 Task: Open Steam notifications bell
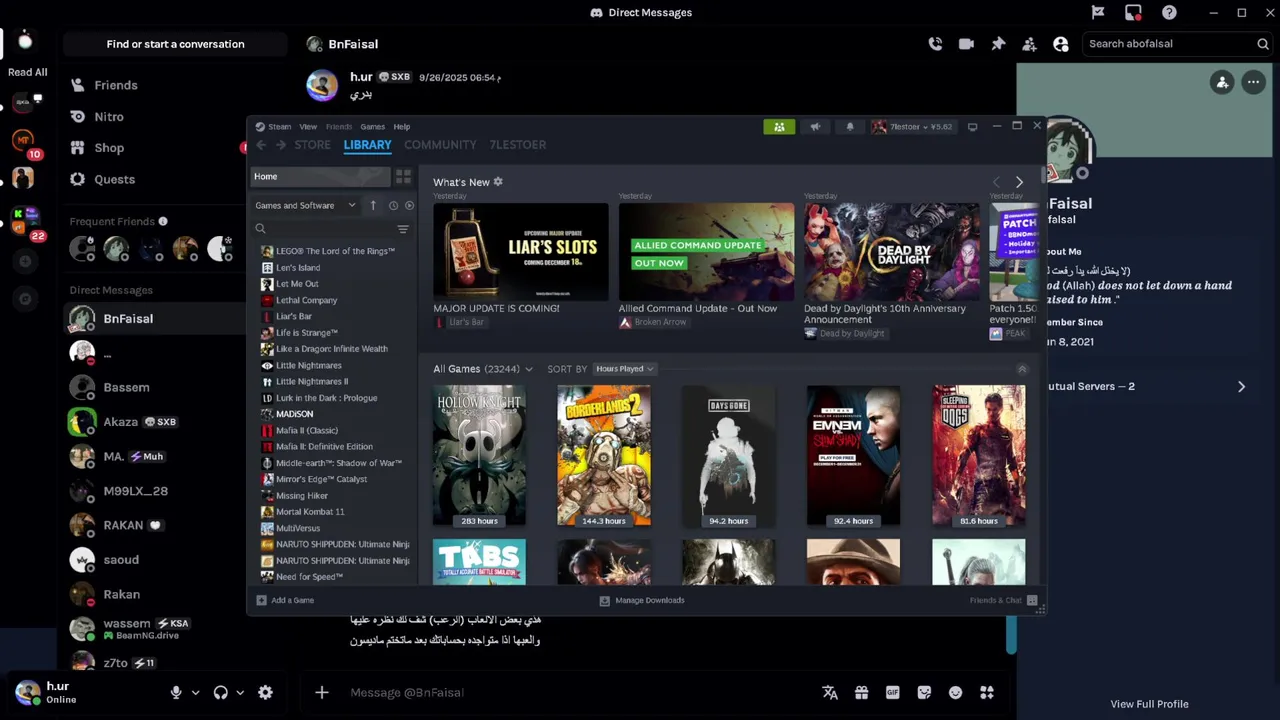pos(850,127)
